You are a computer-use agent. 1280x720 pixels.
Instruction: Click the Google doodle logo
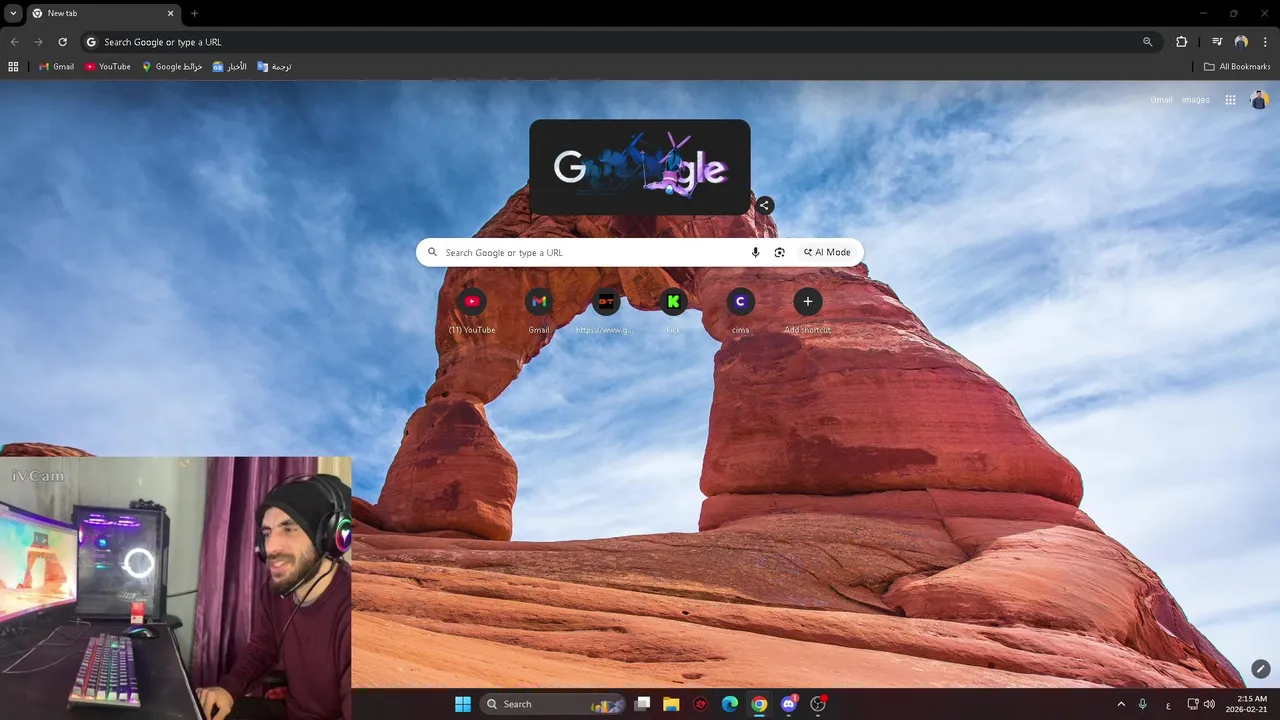640,167
